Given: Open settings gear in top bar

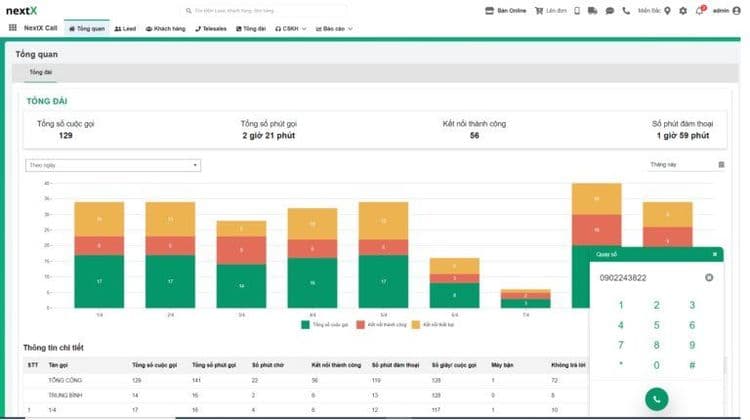Looking at the screenshot, I should pyautogui.click(x=683, y=11).
